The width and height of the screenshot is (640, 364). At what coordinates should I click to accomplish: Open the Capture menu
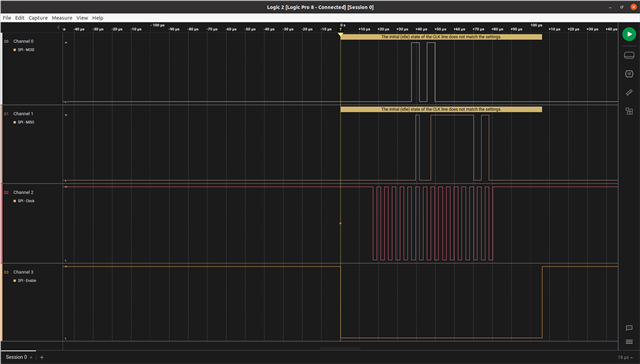(x=38, y=18)
